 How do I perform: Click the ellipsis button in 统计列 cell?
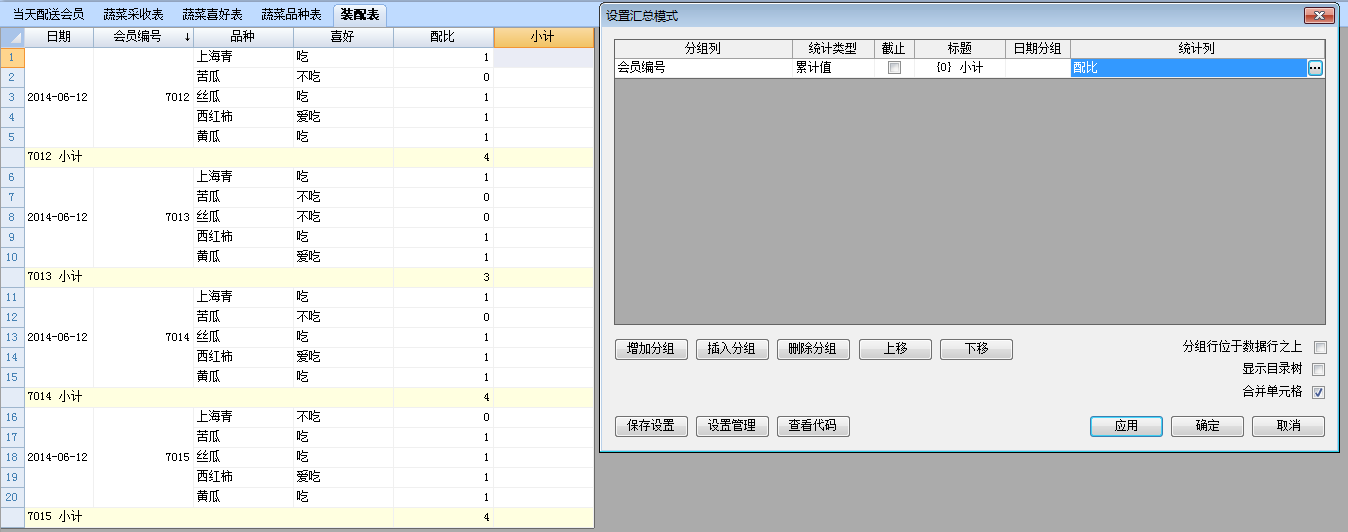click(1315, 68)
